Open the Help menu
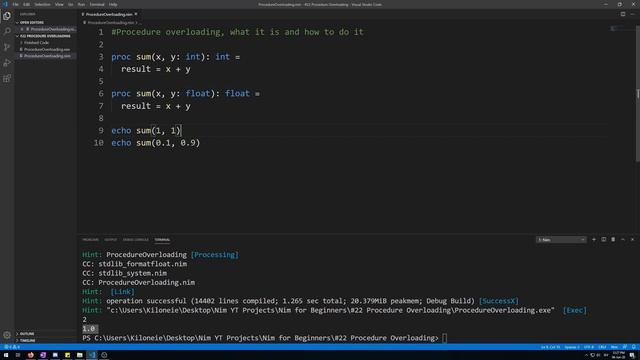640x360 pixels. point(113,4)
